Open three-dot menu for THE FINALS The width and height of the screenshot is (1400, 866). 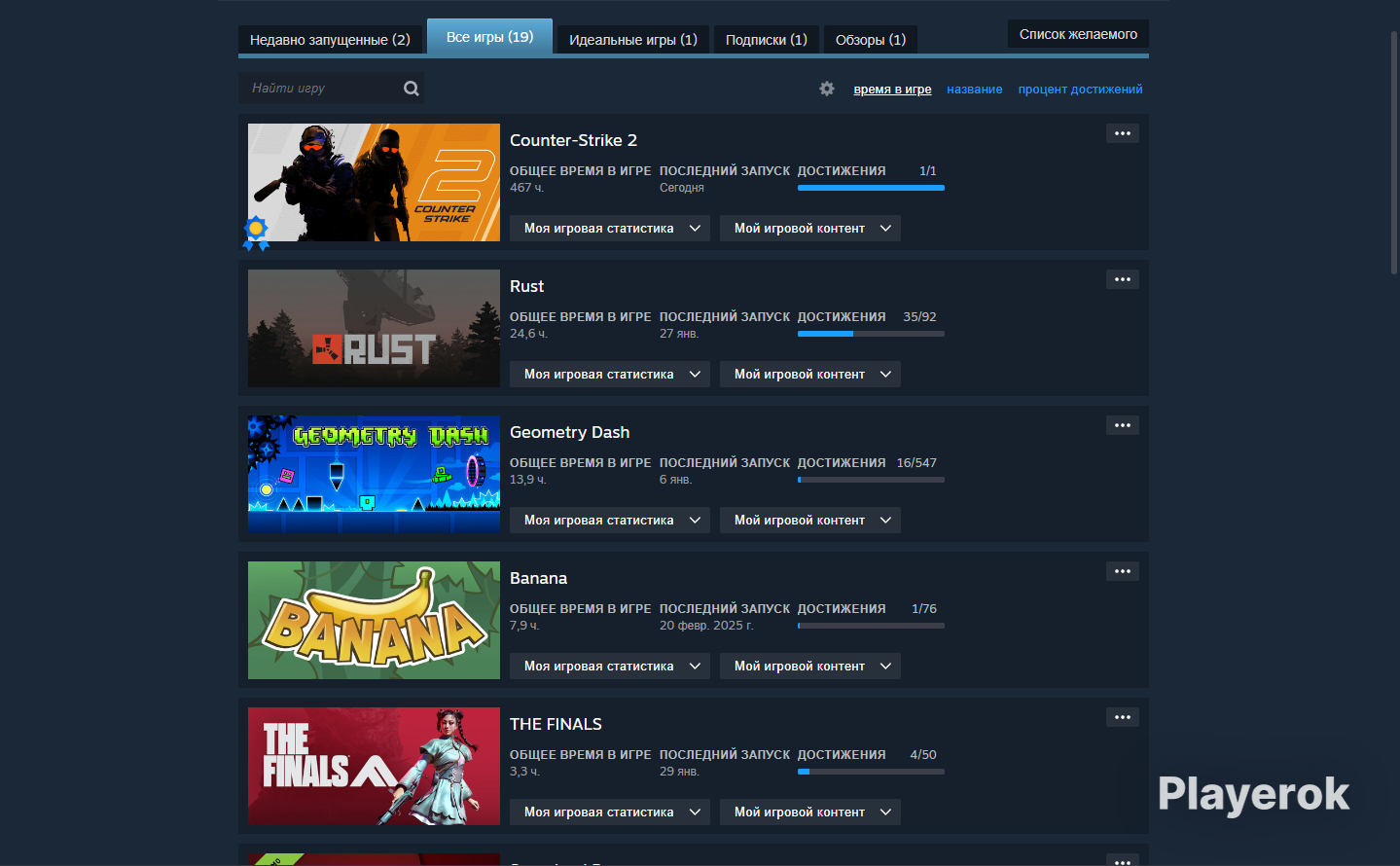[x=1122, y=717]
